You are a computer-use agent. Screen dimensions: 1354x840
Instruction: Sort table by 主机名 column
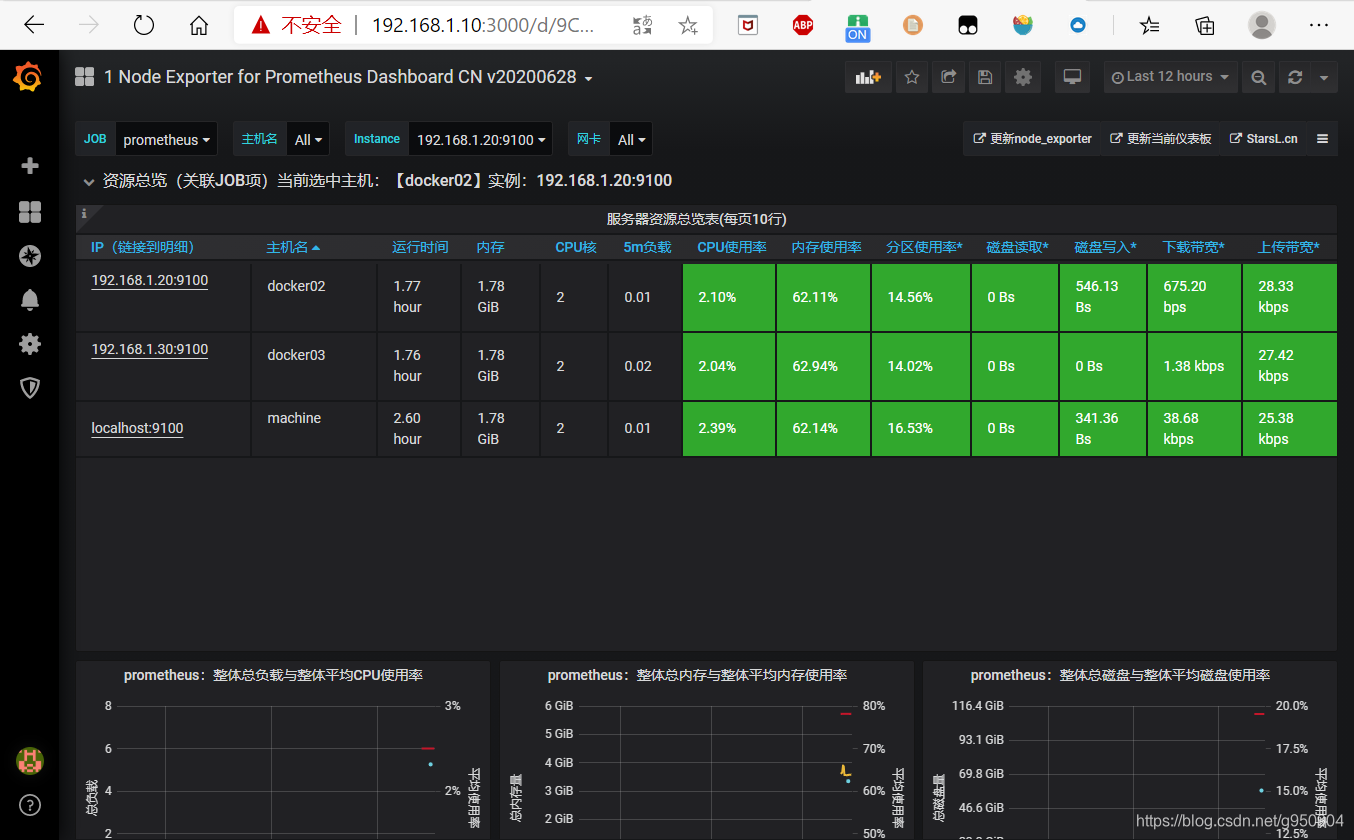[x=293, y=247]
